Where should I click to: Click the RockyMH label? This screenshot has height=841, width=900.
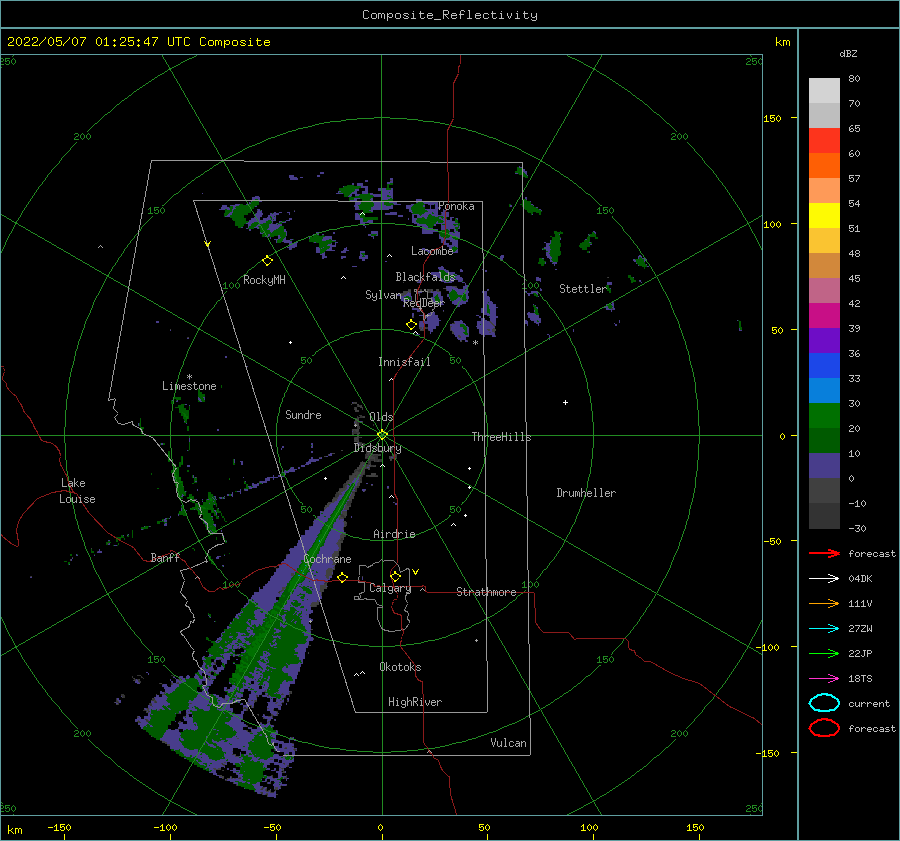point(264,280)
